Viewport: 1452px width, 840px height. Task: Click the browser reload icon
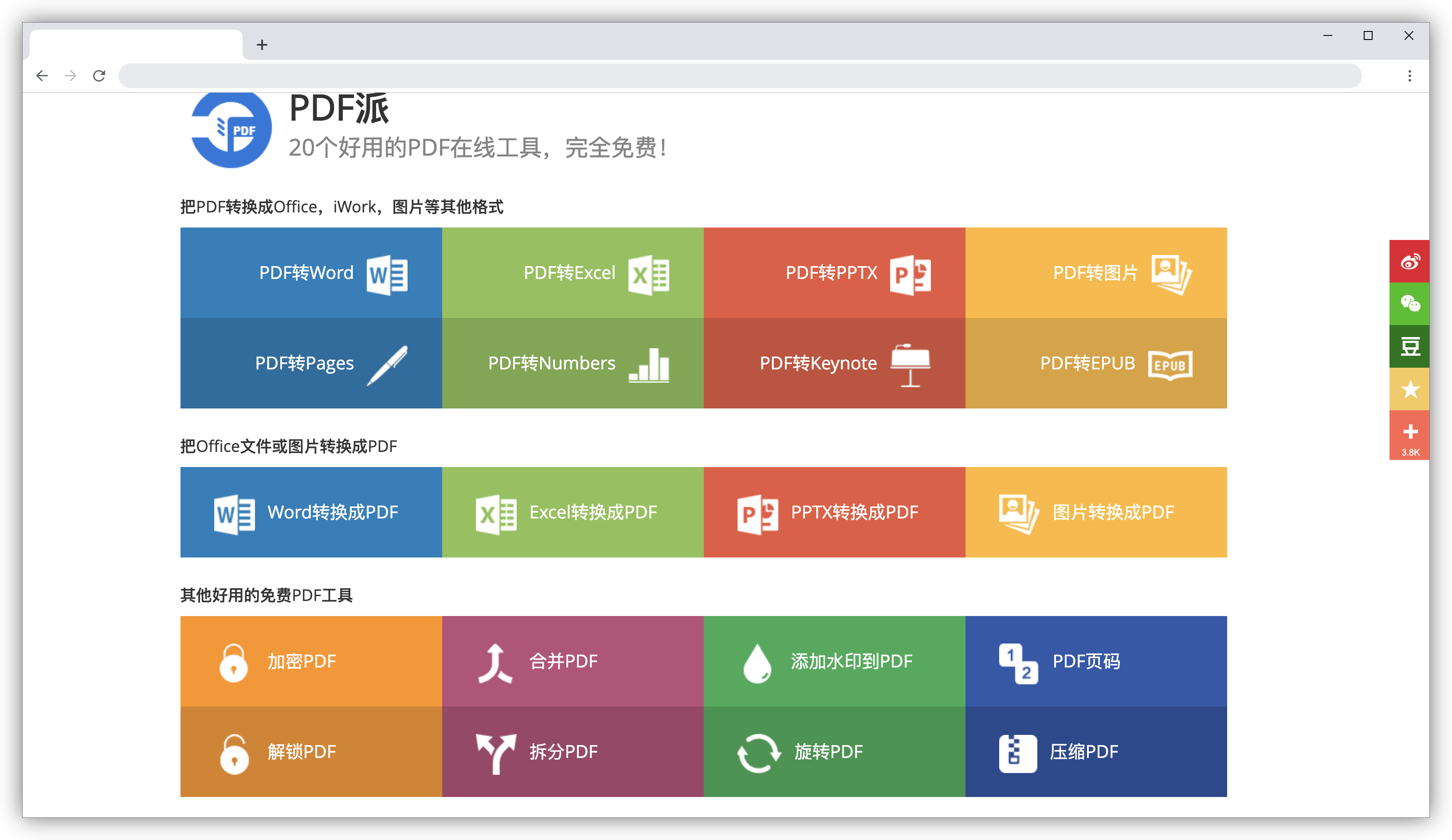[x=99, y=76]
